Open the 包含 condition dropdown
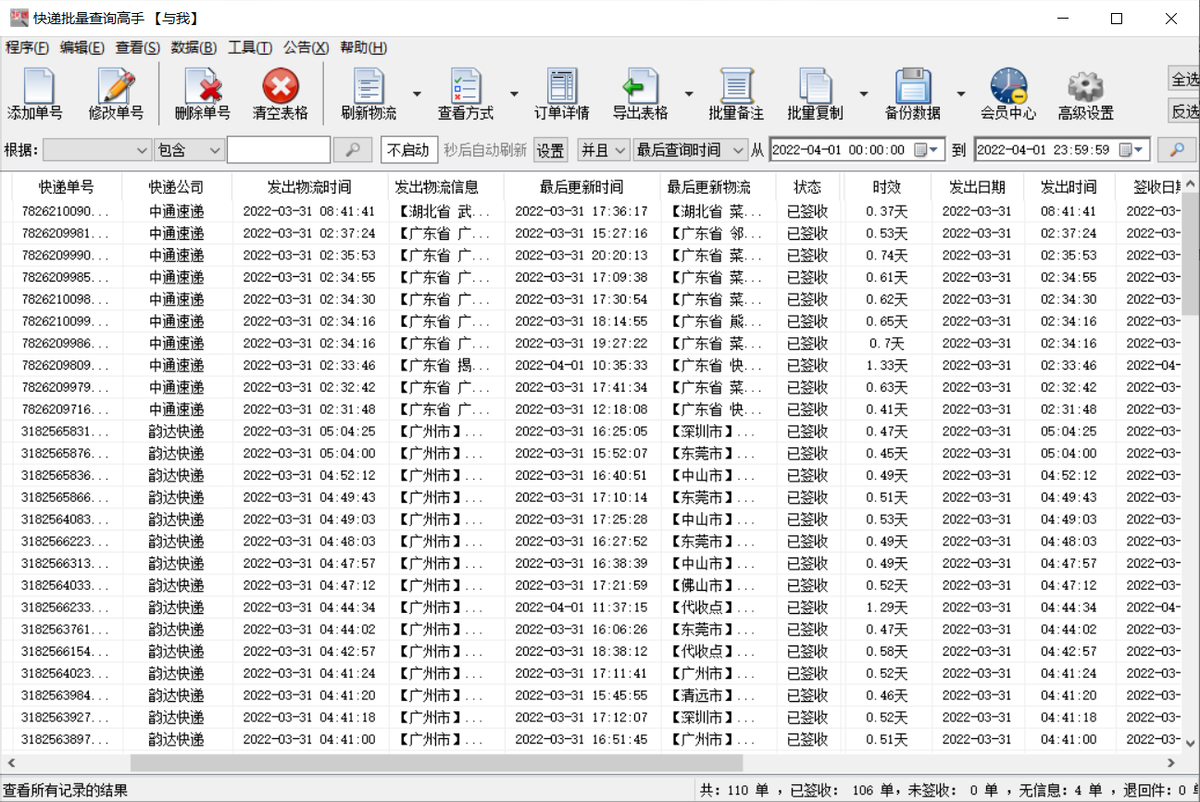The image size is (1200, 802). coord(189,150)
